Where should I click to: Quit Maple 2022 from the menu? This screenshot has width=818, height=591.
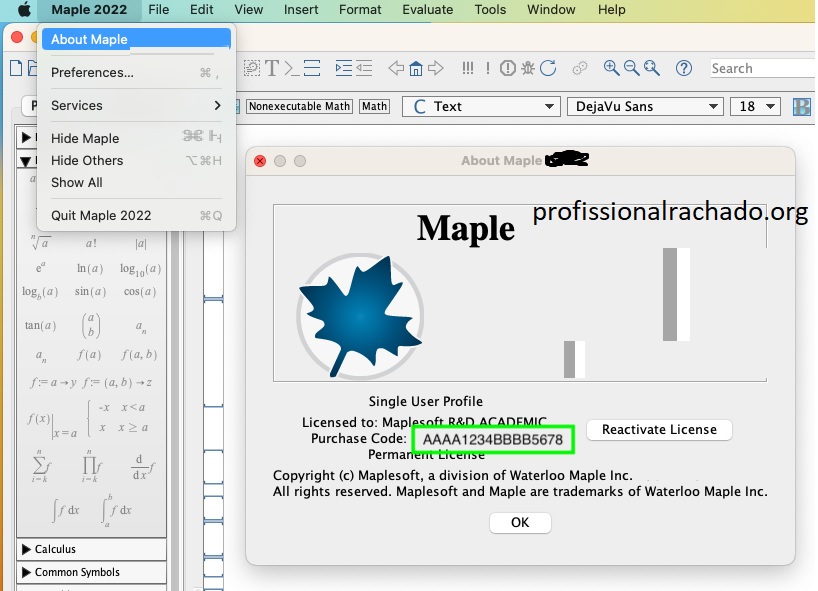click(136, 215)
